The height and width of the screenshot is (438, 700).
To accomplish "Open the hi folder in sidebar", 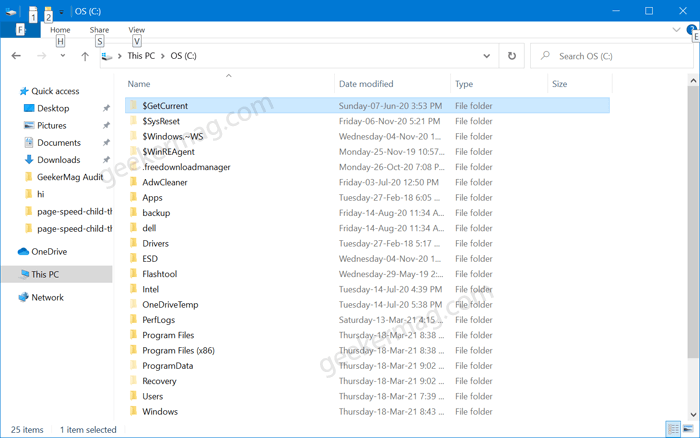I will click(x=41, y=194).
